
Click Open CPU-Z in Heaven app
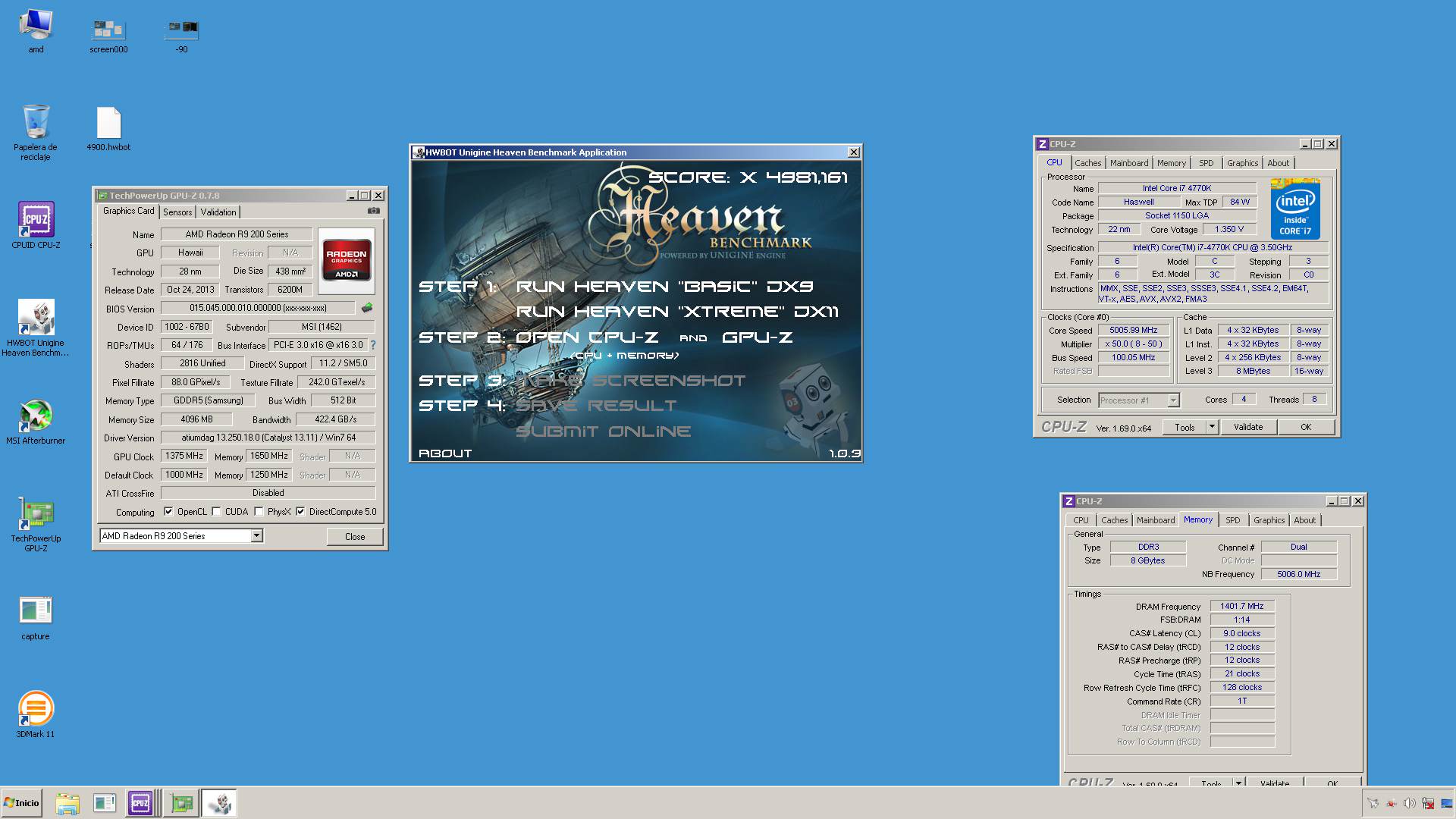click(587, 337)
